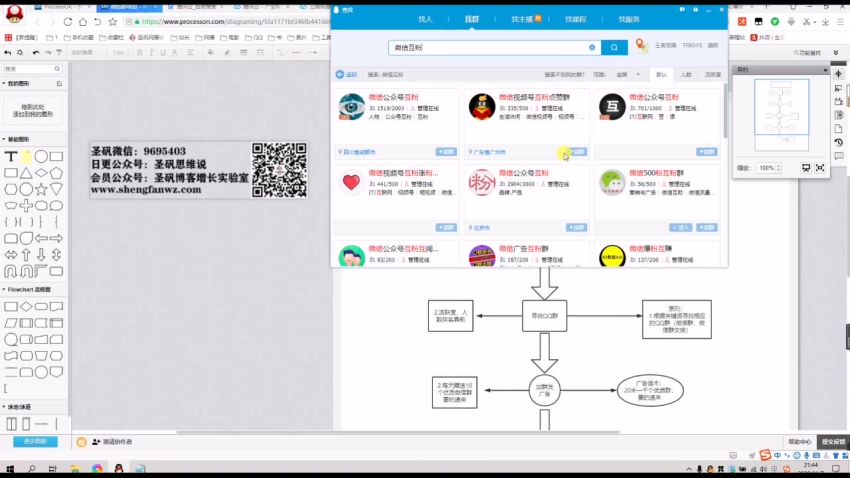Activate the format painter brush
The height and width of the screenshot is (478, 850).
59,53
